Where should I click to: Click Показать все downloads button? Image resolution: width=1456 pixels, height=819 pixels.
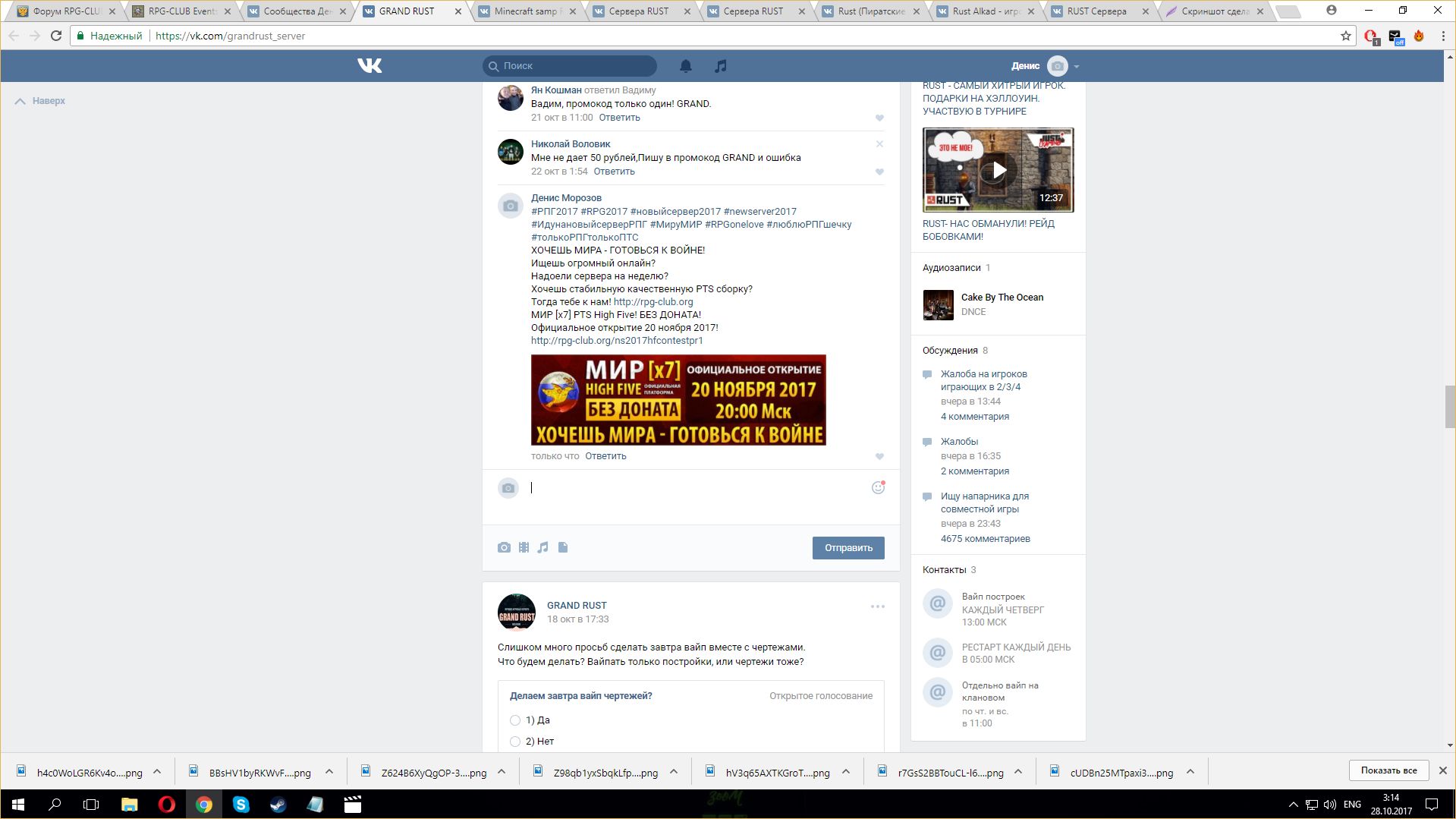coord(1388,770)
